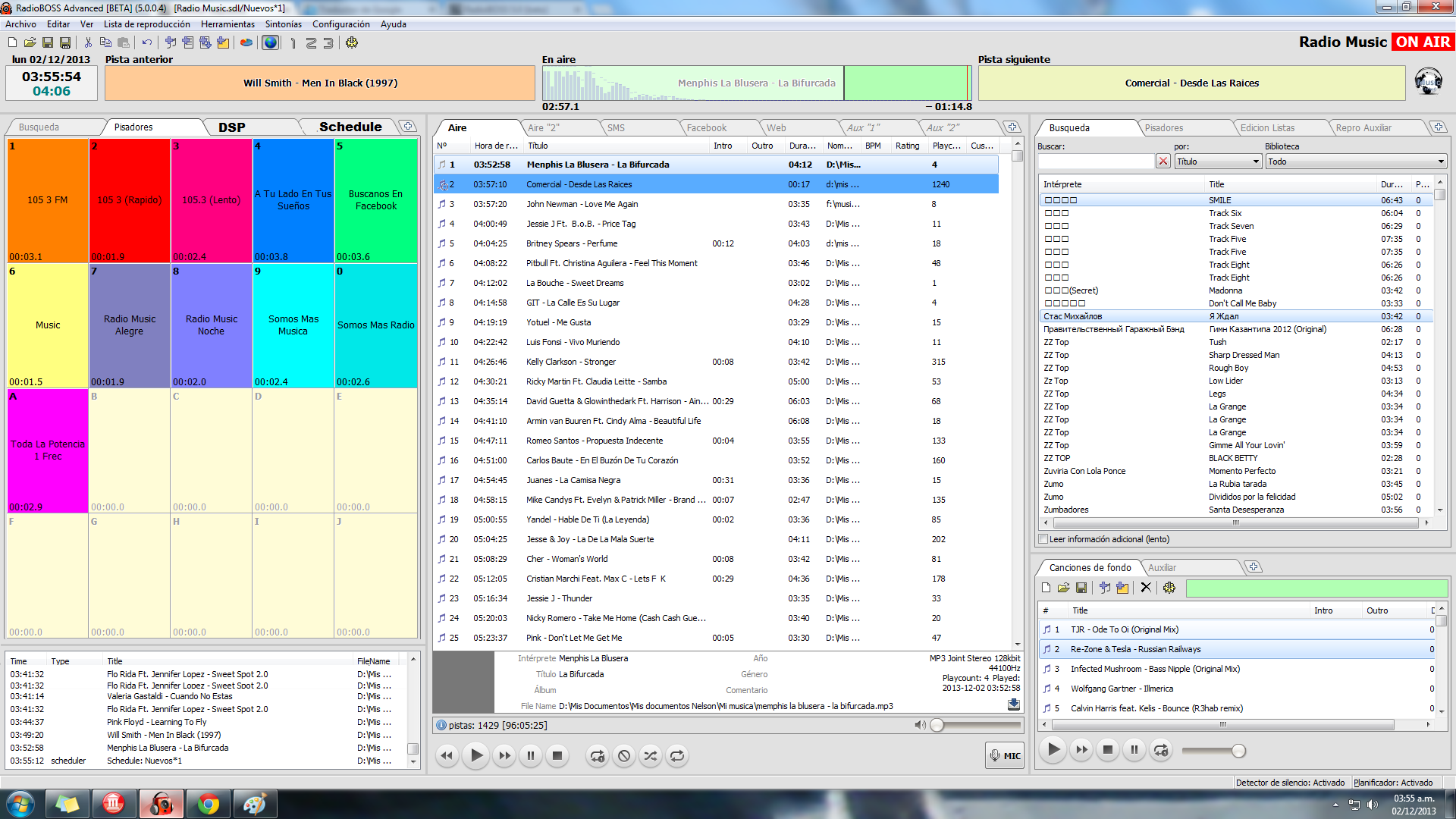Toggle repeat playlist in main player
The height and width of the screenshot is (819, 1456).
coord(677,755)
